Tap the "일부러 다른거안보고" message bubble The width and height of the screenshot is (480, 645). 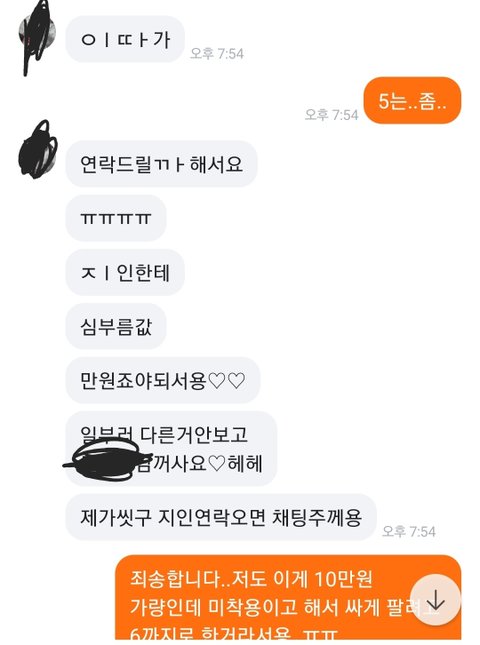(172, 449)
